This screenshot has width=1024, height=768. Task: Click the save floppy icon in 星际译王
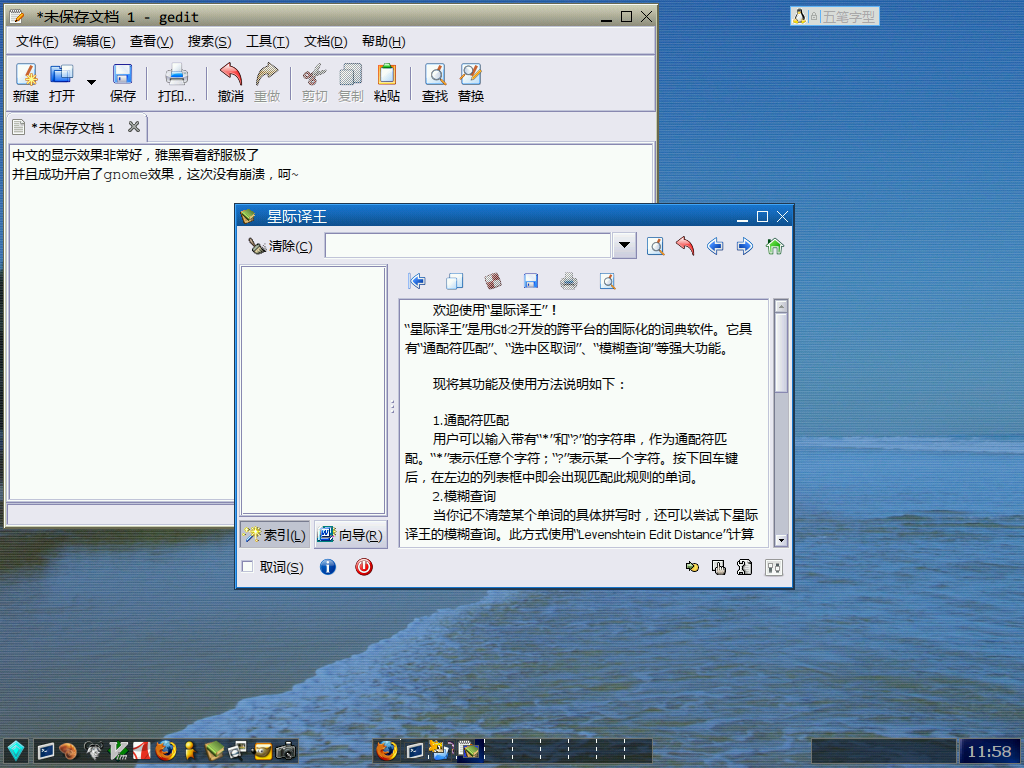(x=531, y=281)
